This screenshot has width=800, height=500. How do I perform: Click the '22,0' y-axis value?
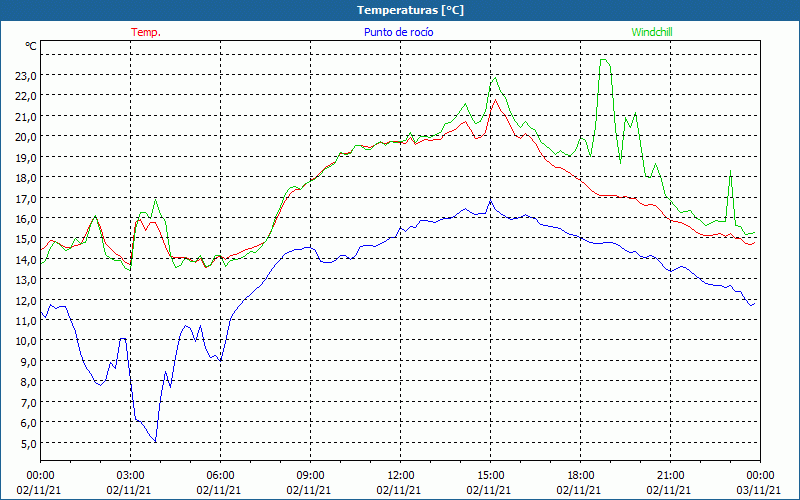pyautogui.click(x=26, y=96)
